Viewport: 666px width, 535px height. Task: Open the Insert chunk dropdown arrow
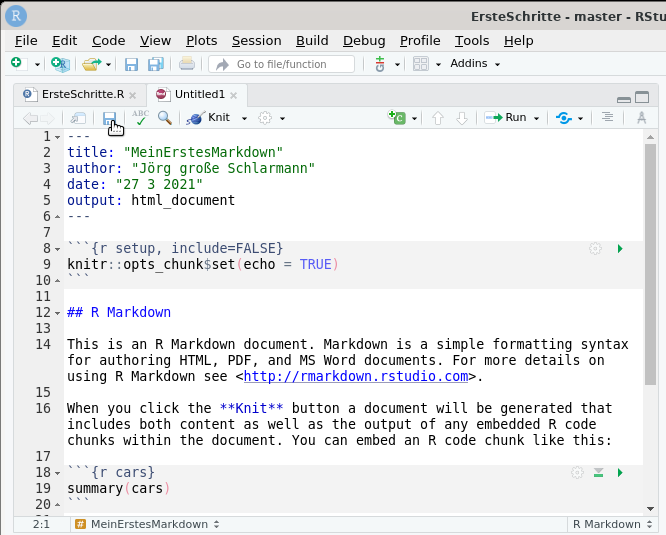click(414, 118)
